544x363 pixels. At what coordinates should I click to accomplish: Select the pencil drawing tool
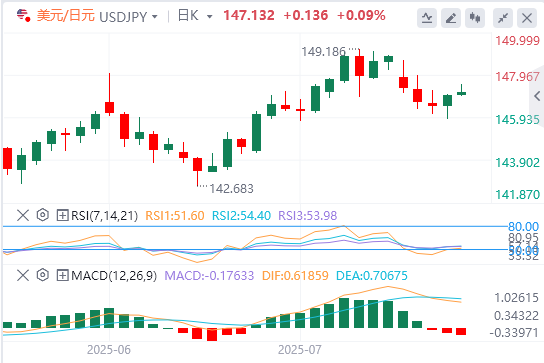pos(451,18)
